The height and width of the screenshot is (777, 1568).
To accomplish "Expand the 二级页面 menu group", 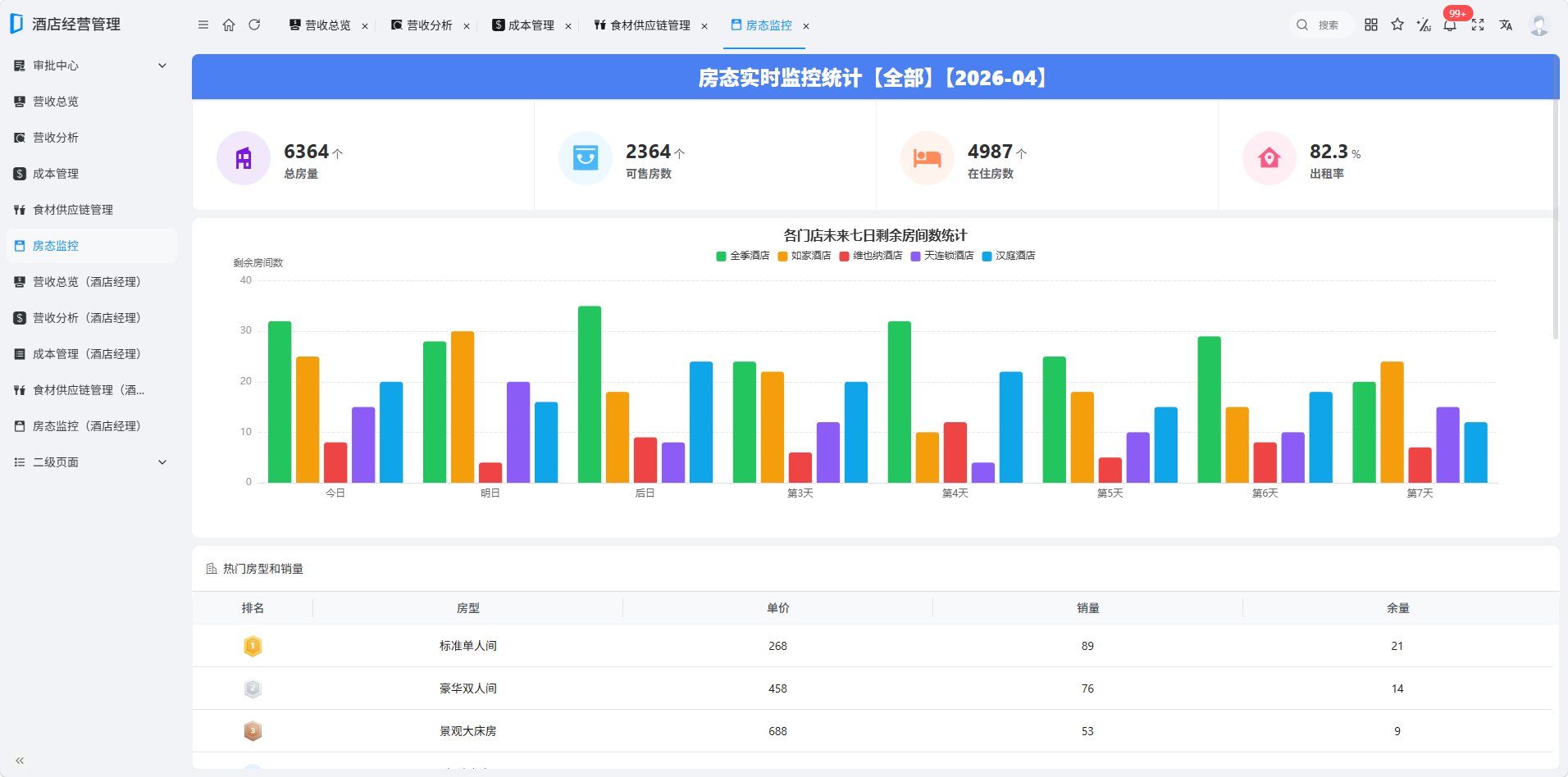I will coord(92,462).
